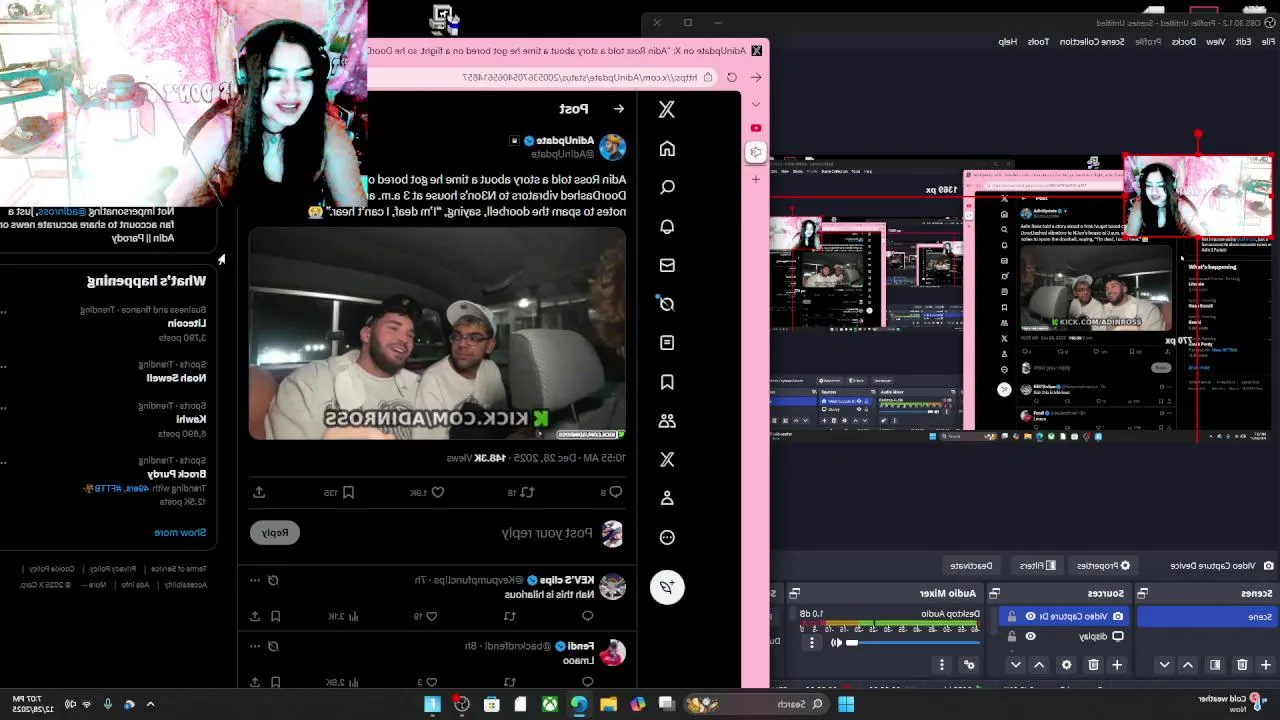1280x720 pixels.
Task: Play the Adin Ross video thumbnail
Action: (437, 334)
